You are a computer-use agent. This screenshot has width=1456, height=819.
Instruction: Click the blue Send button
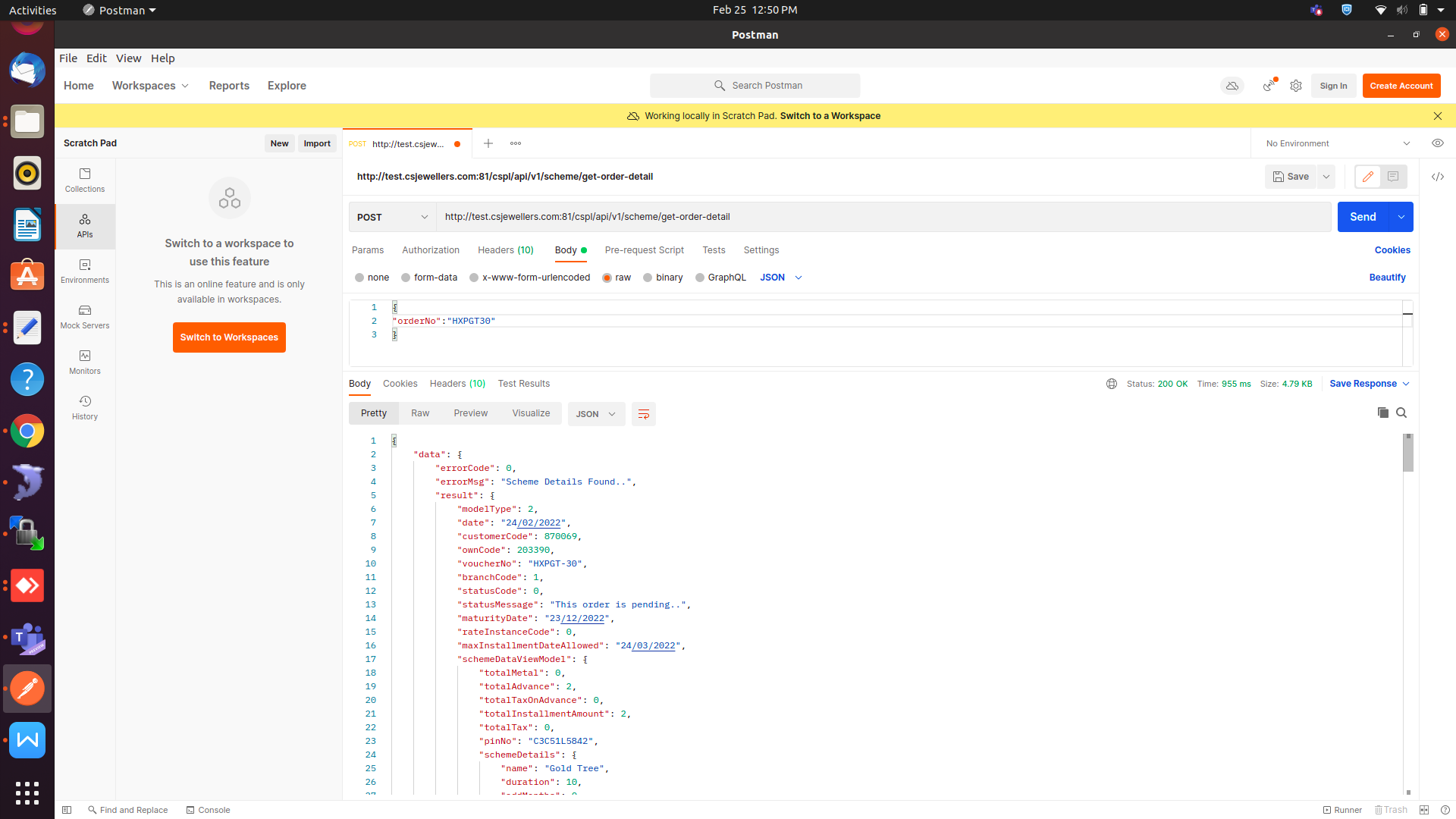pyautogui.click(x=1363, y=217)
